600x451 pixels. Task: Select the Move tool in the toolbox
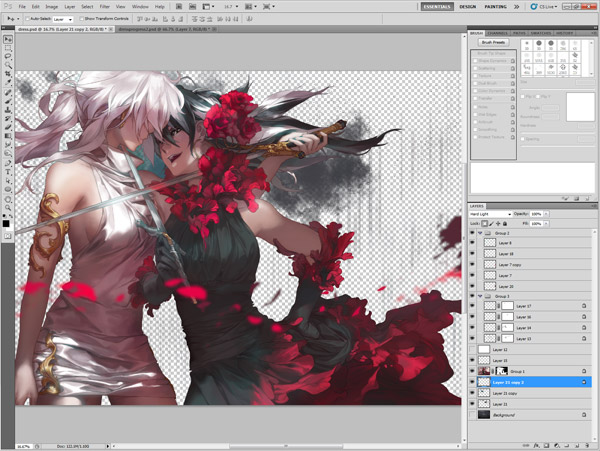(8, 40)
